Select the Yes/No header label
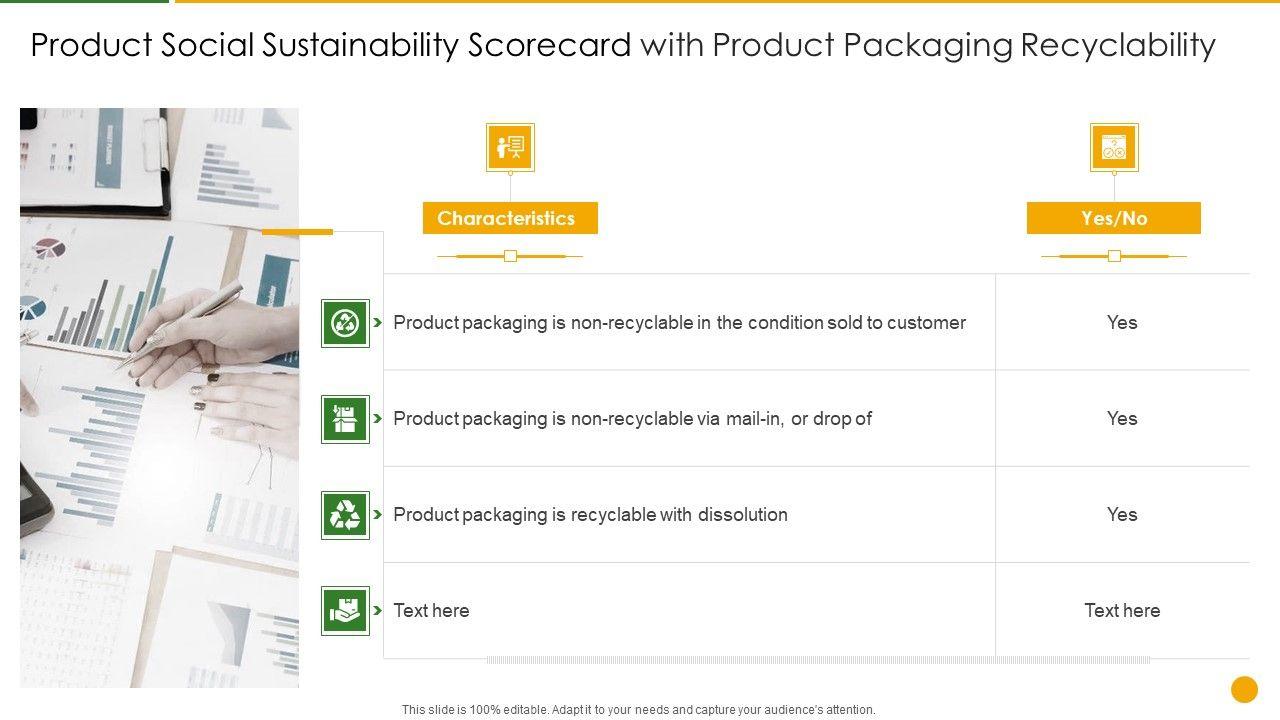This screenshot has width=1280, height=720. (x=1114, y=218)
